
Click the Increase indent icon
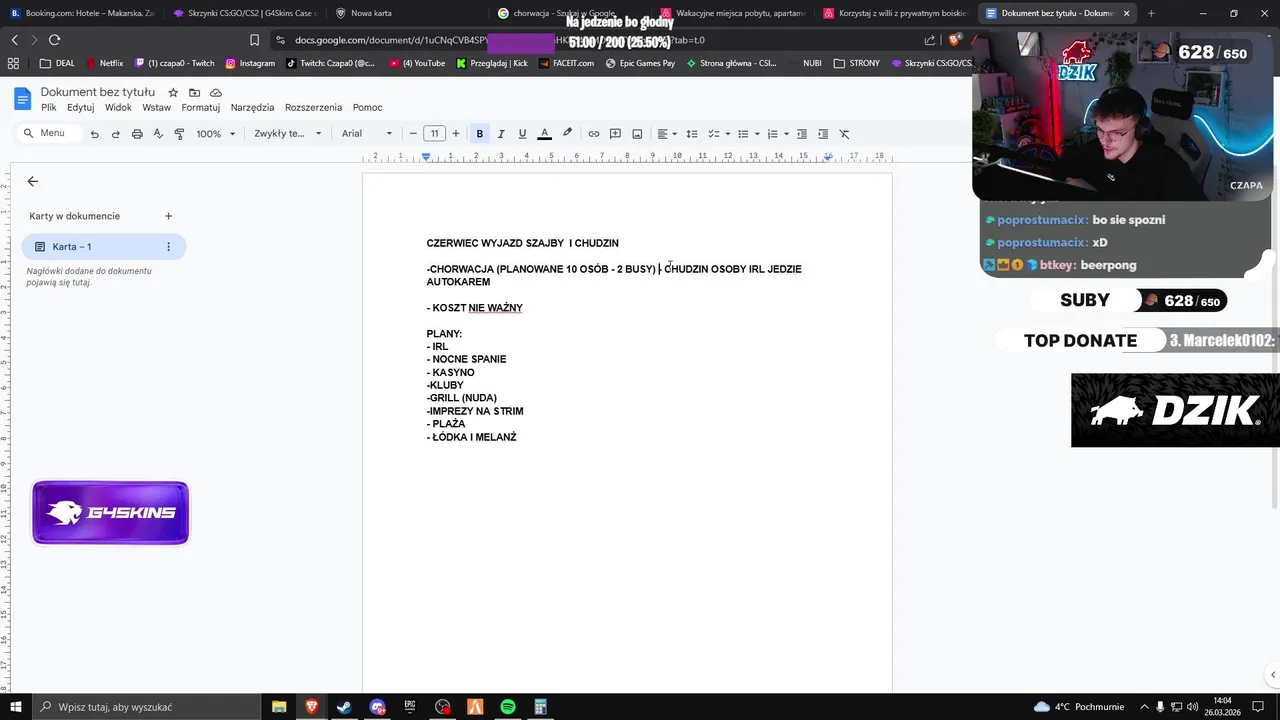point(823,134)
